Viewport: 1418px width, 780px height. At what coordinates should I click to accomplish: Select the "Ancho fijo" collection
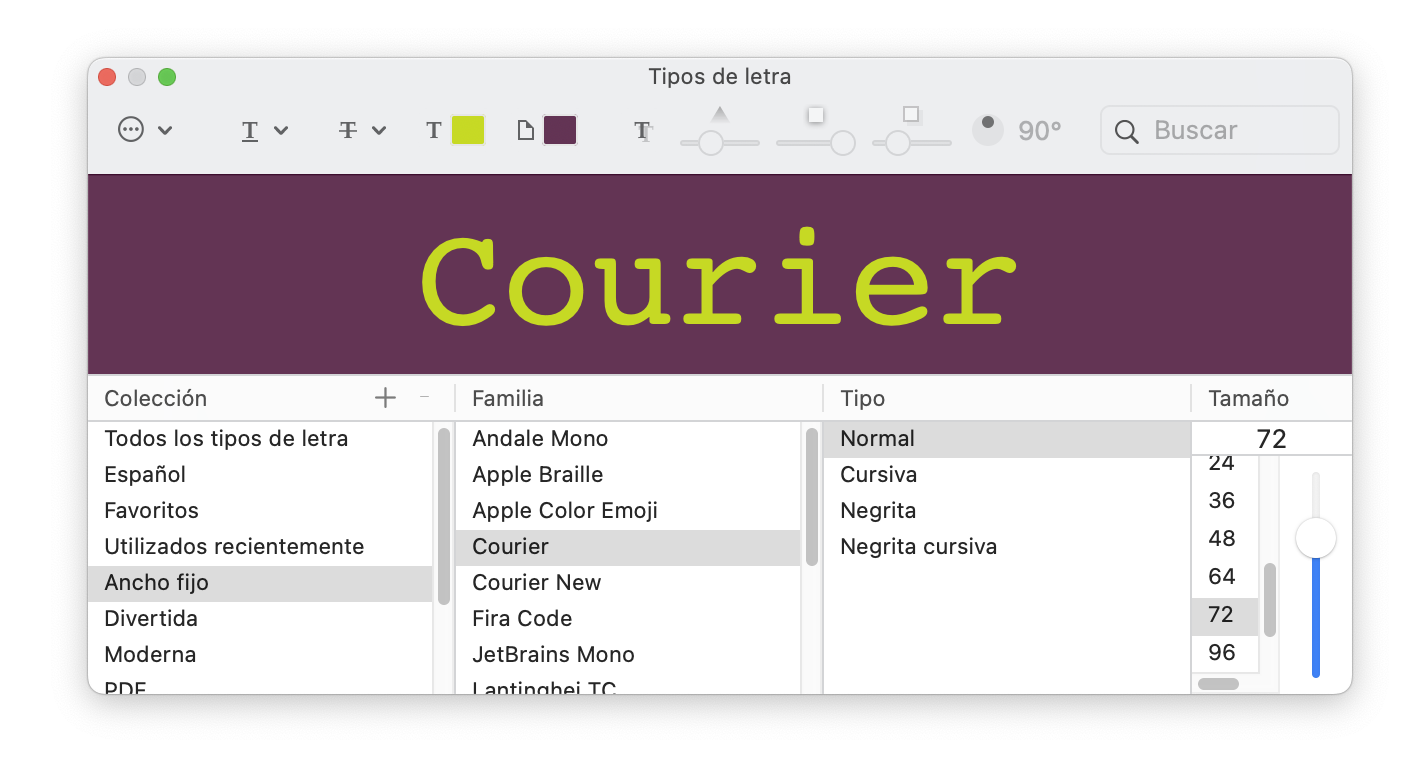point(260,582)
